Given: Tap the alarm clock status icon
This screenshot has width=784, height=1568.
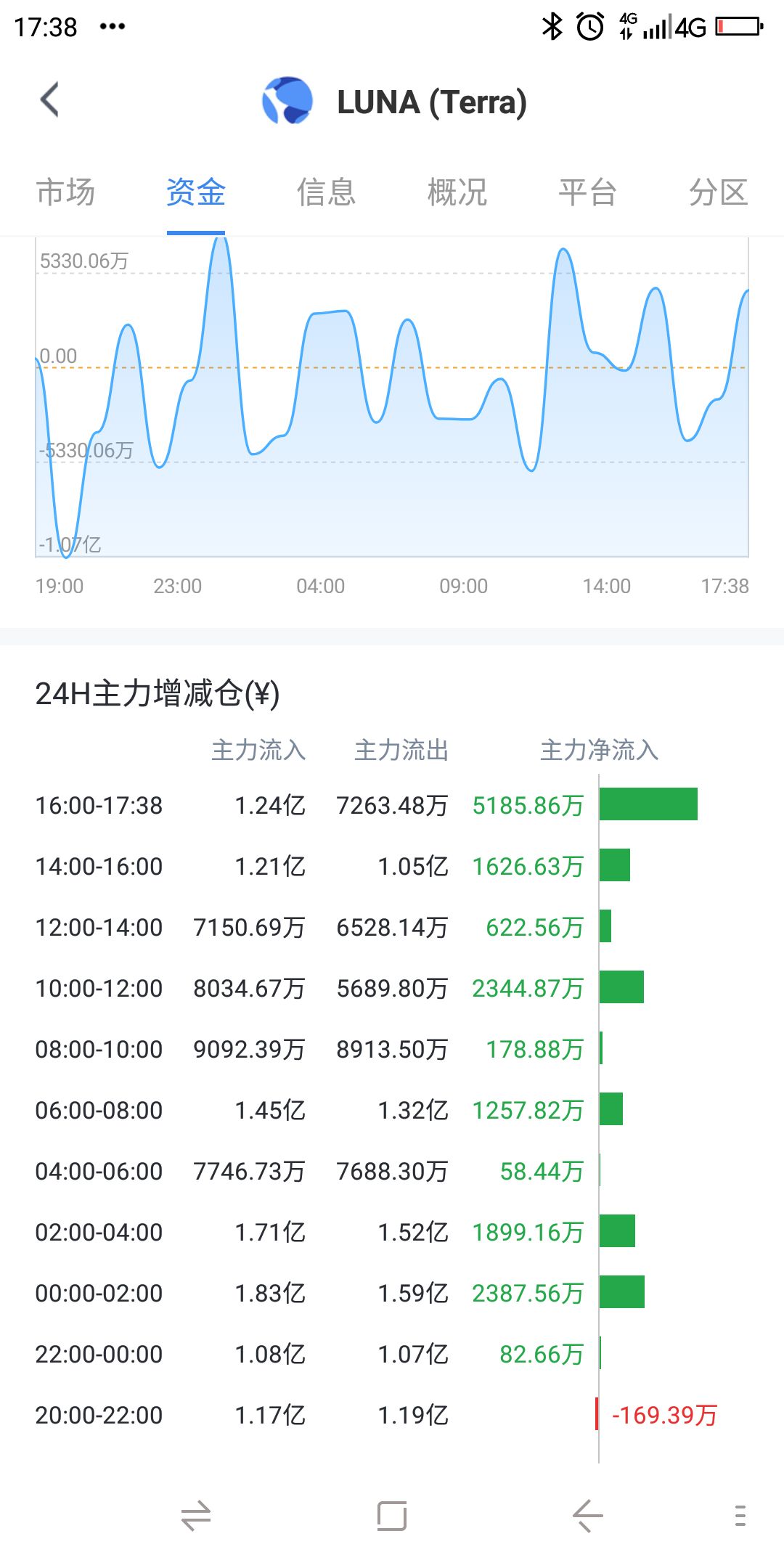Looking at the screenshot, I should tap(590, 27).
